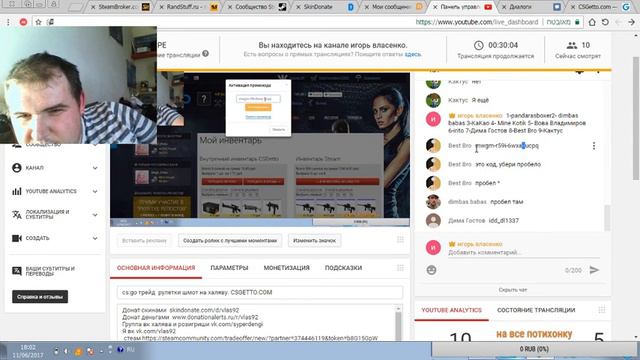Open the Подсказки tab

click(x=343, y=268)
